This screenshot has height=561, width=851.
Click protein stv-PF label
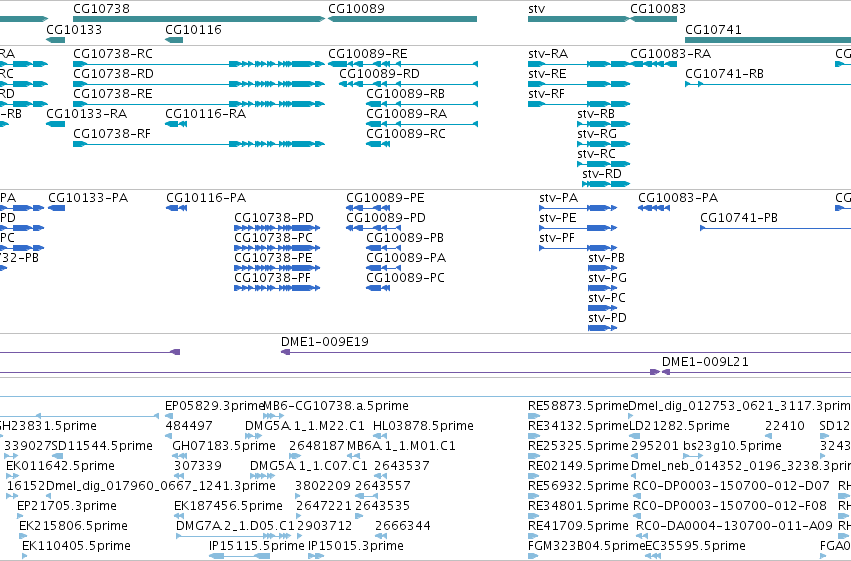click(x=557, y=238)
